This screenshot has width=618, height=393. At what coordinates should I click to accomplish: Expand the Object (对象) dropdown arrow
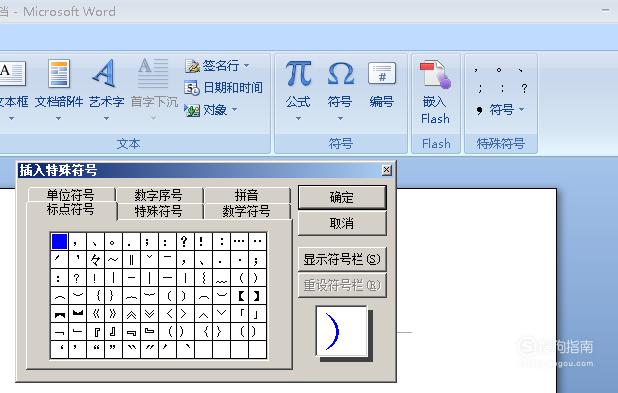(235, 109)
